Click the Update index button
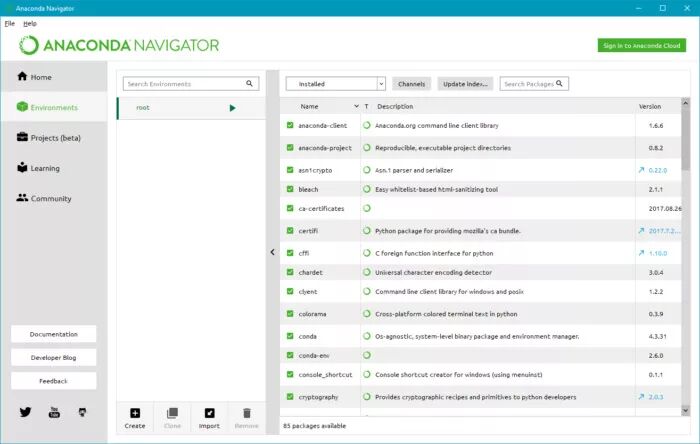The image size is (700, 444). (x=465, y=84)
